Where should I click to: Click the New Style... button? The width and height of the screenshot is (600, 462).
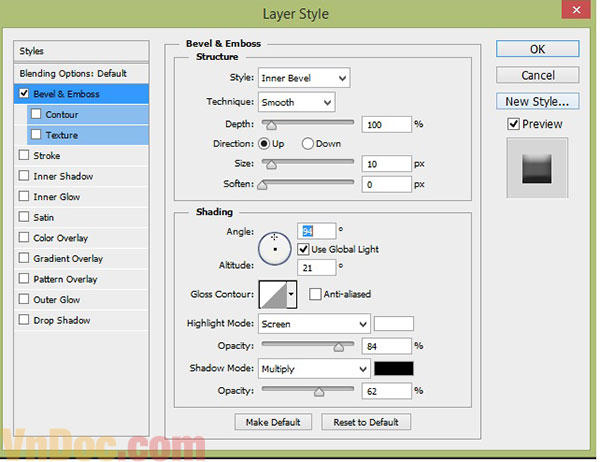coord(538,101)
